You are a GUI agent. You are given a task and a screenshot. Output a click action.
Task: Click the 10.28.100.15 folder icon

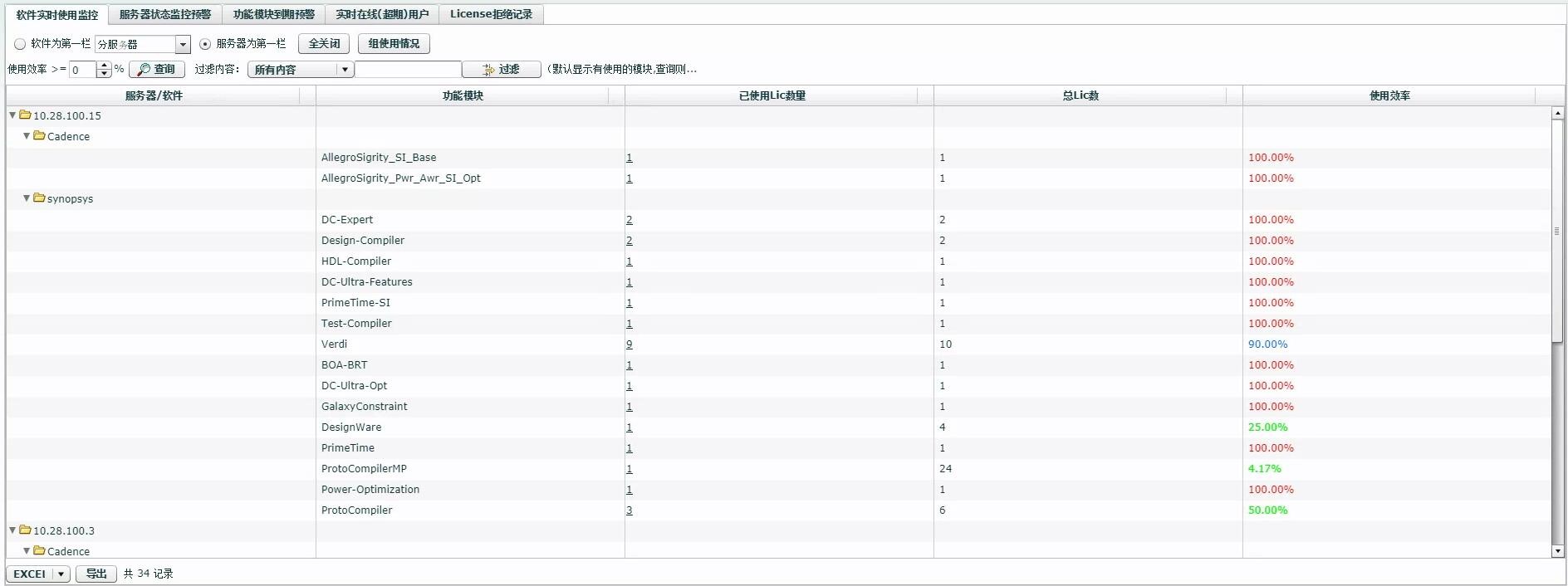[x=25, y=115]
